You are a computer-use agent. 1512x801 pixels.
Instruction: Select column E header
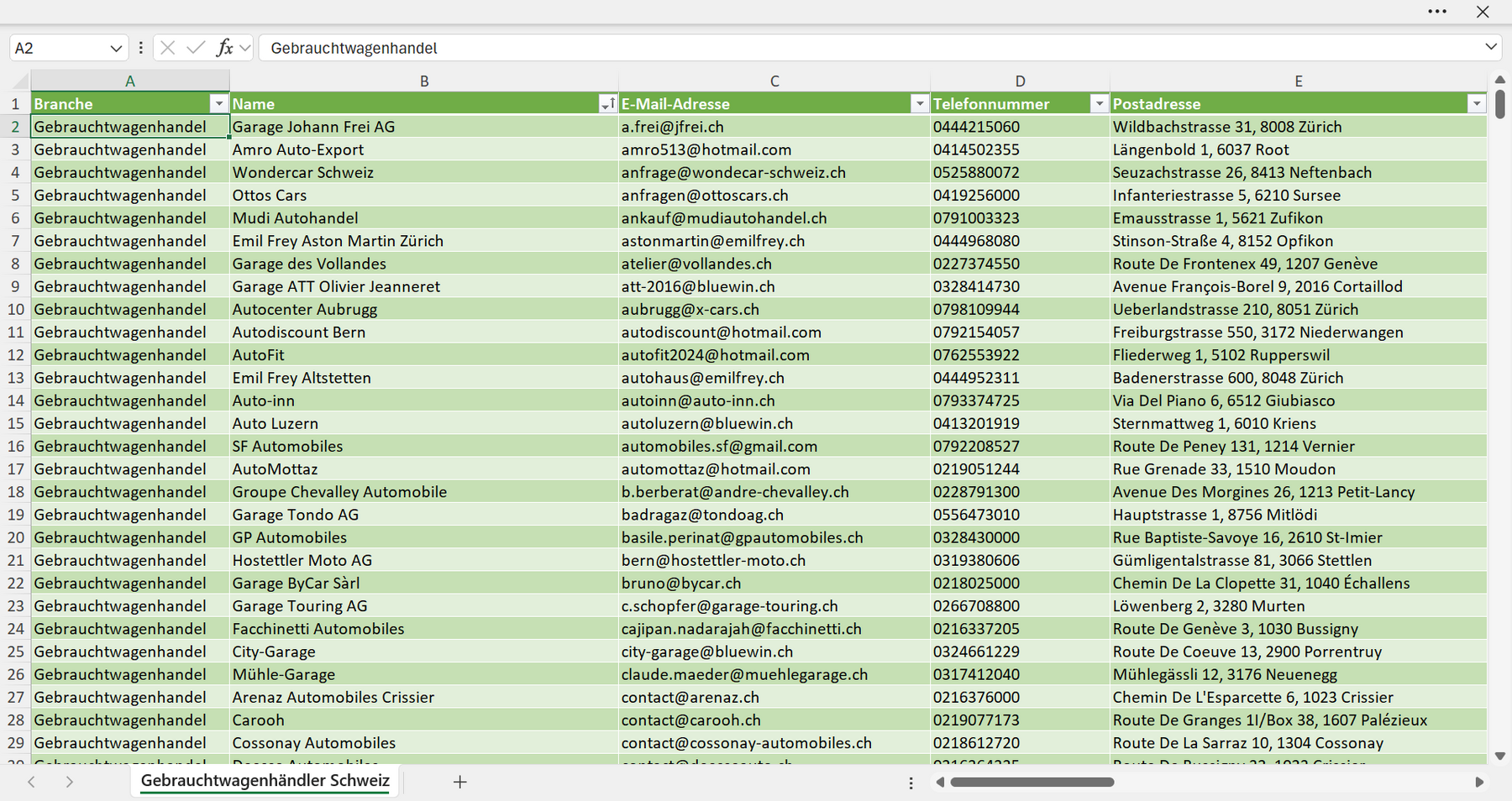(x=1299, y=81)
